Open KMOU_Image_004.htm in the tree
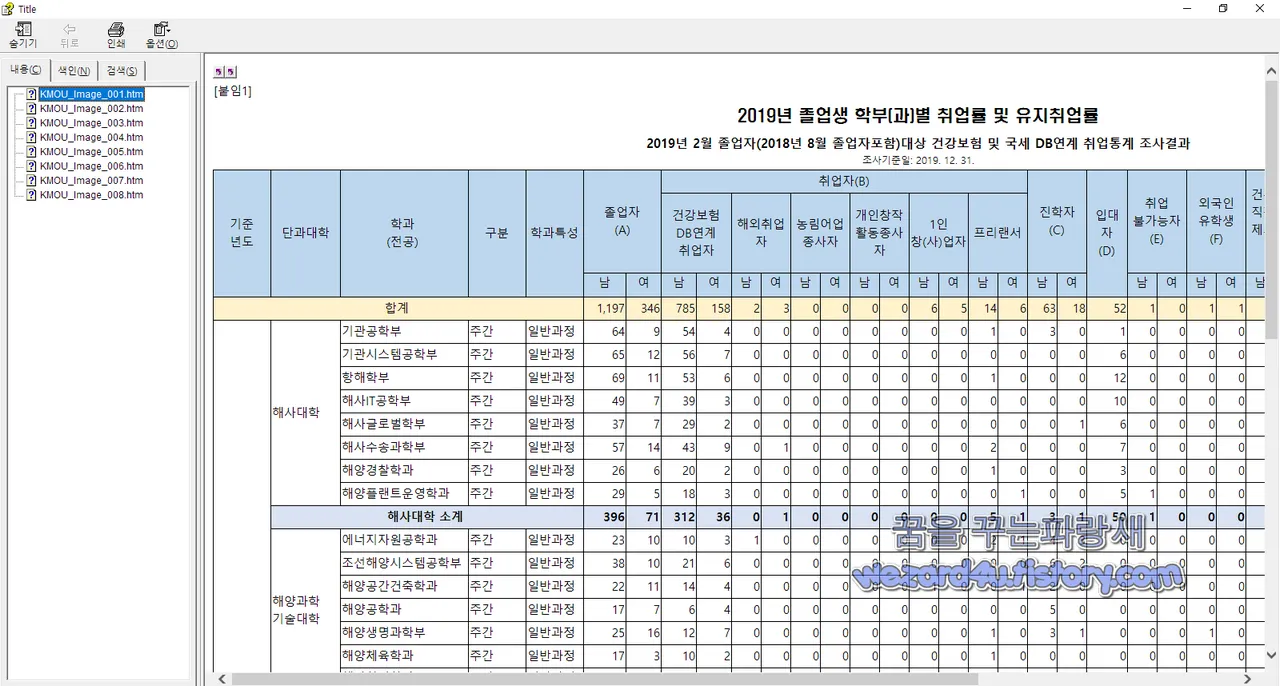 pos(91,137)
